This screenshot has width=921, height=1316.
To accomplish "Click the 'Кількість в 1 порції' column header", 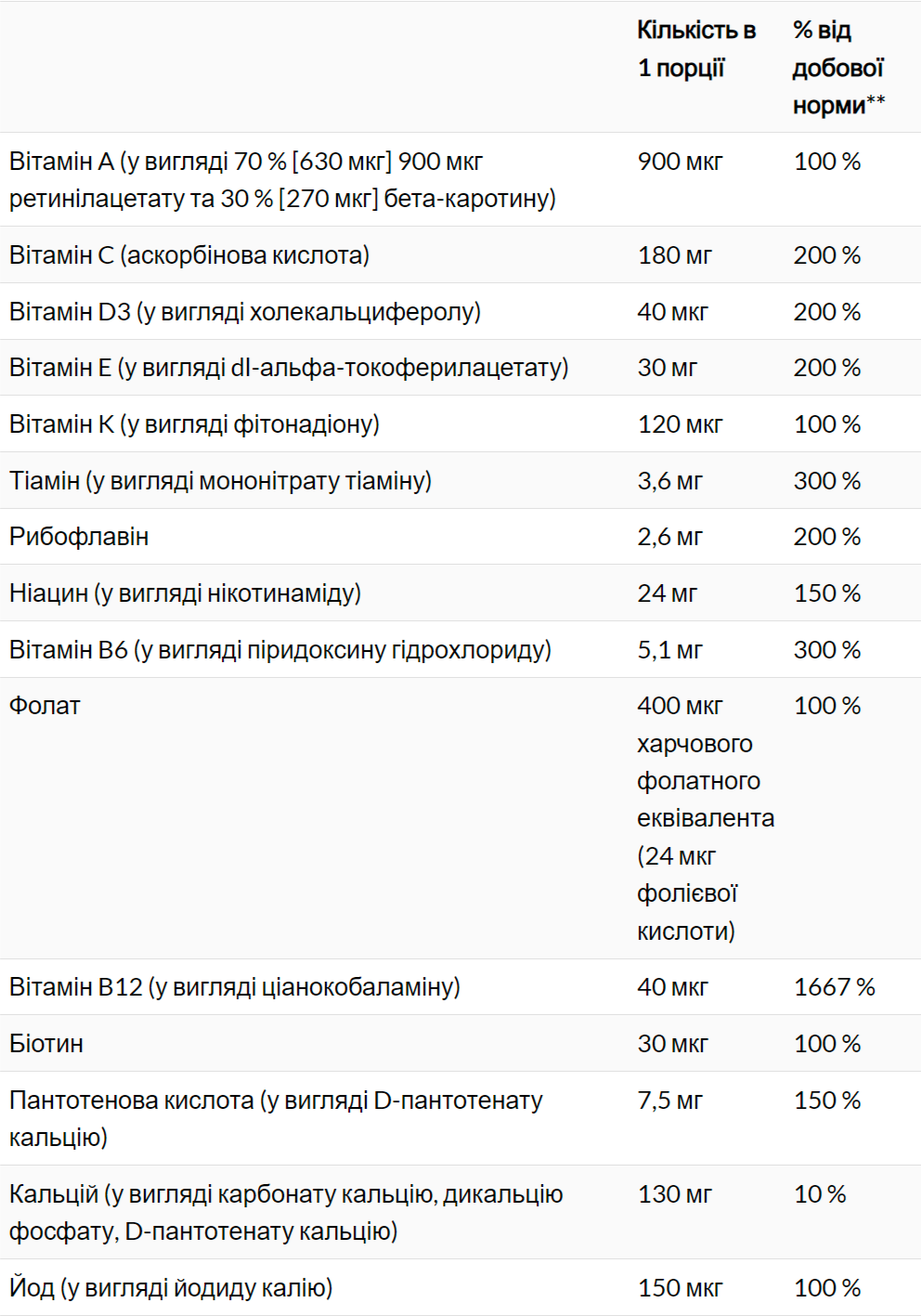I will tap(696, 49).
